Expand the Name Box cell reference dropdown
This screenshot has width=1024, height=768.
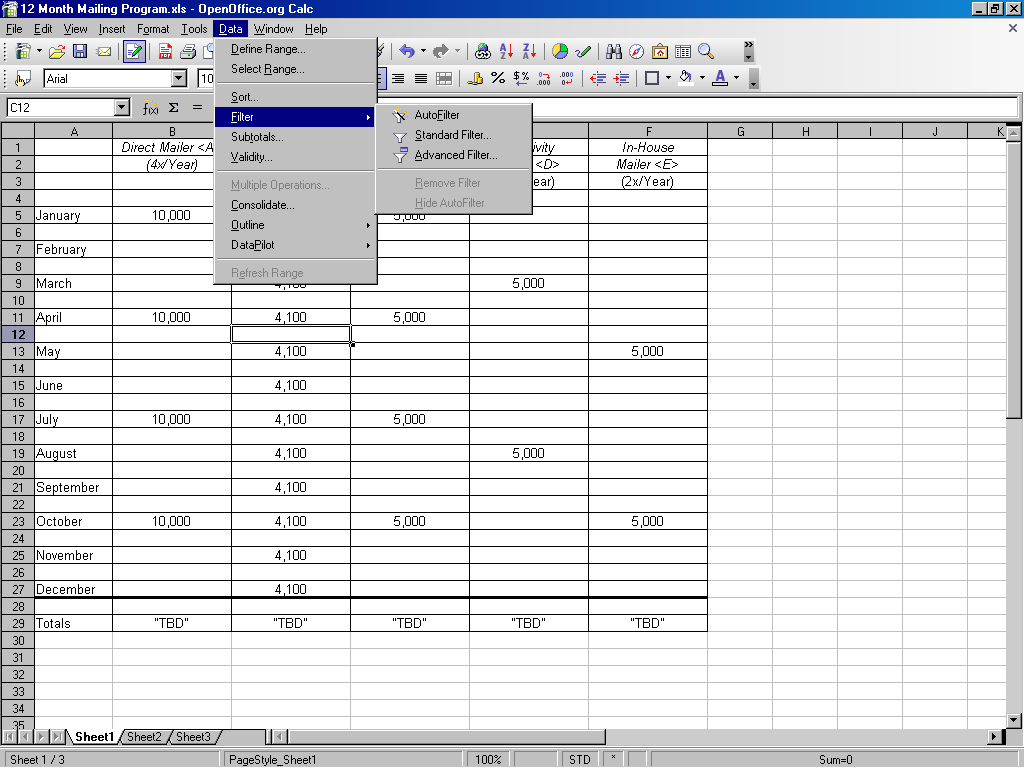coord(122,107)
